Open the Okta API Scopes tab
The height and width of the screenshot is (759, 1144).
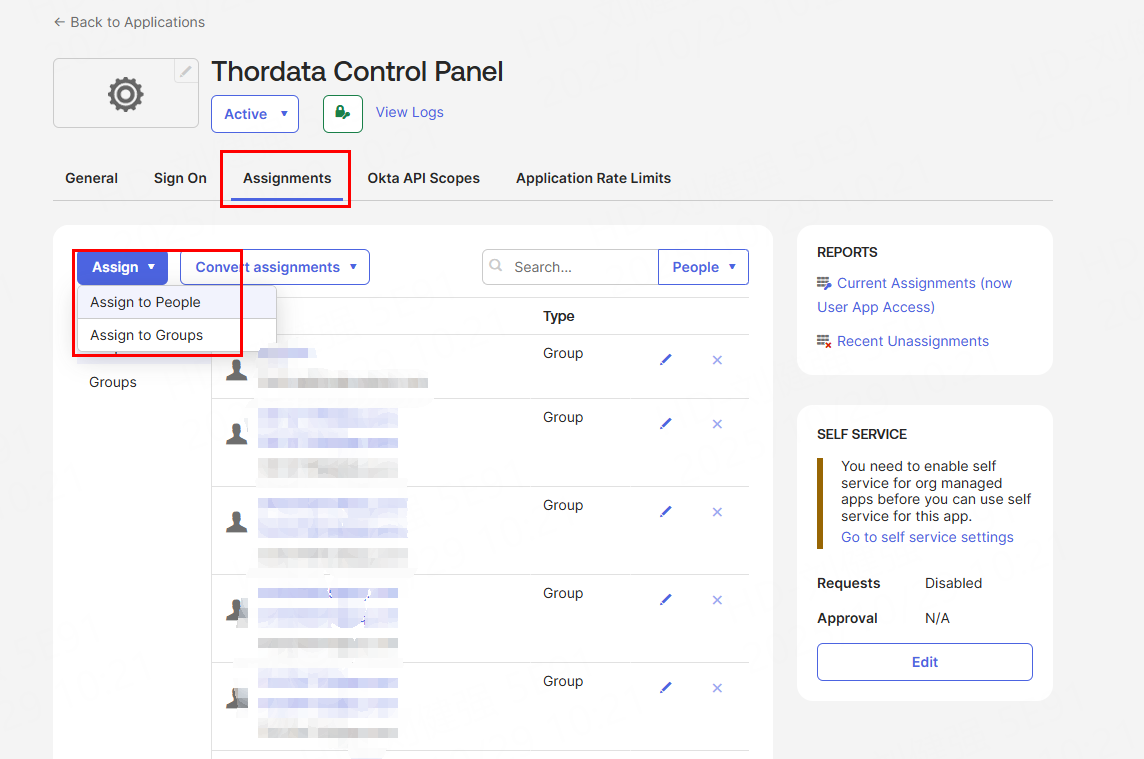click(x=423, y=178)
